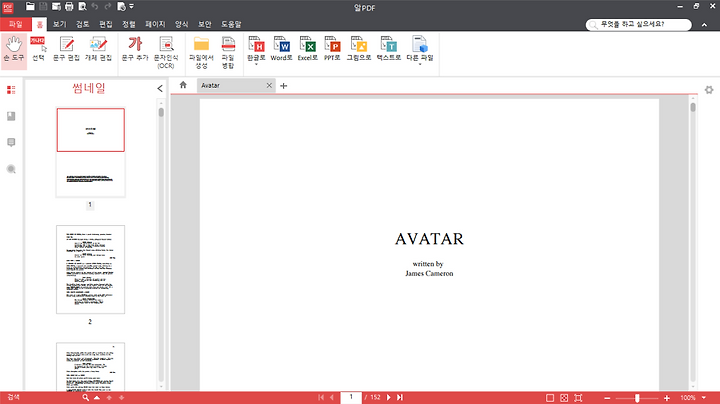Go to the next page
720x404 pixels.
(x=388, y=398)
